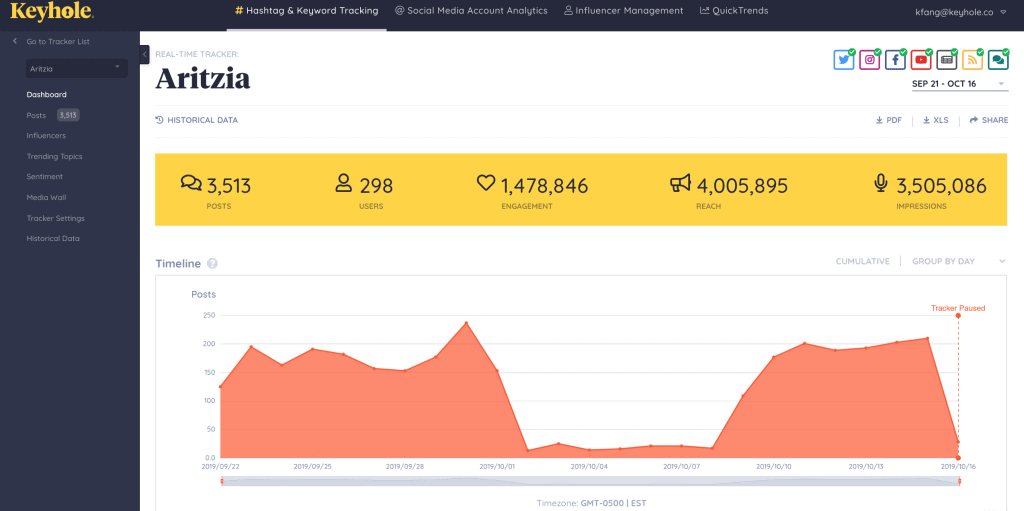This screenshot has width=1024, height=511.
Task: Switch to QuickTrends tab
Action: pyautogui.click(x=734, y=11)
